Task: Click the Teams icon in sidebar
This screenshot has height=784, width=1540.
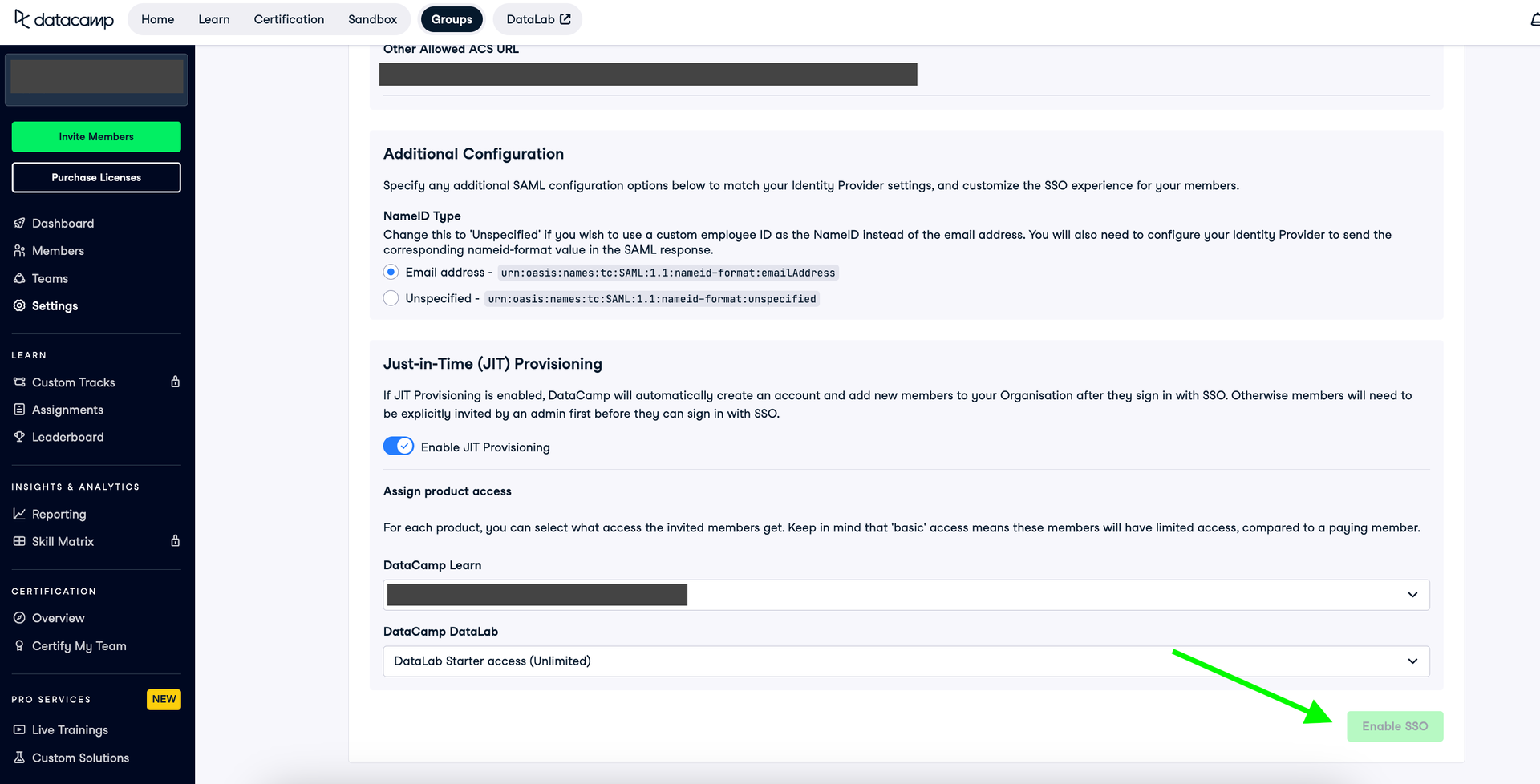Action: [19, 278]
